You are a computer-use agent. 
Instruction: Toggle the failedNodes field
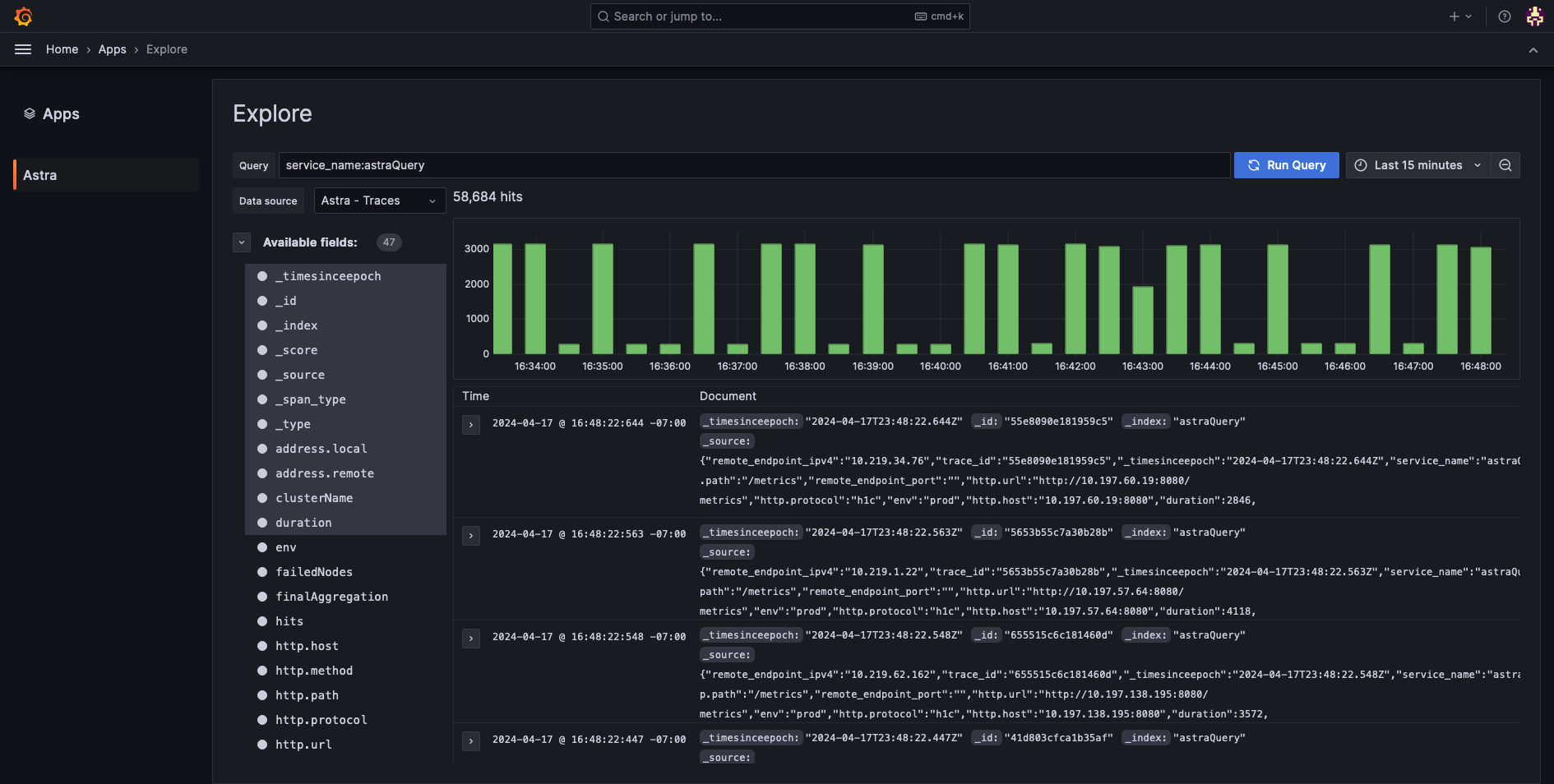(345, 572)
